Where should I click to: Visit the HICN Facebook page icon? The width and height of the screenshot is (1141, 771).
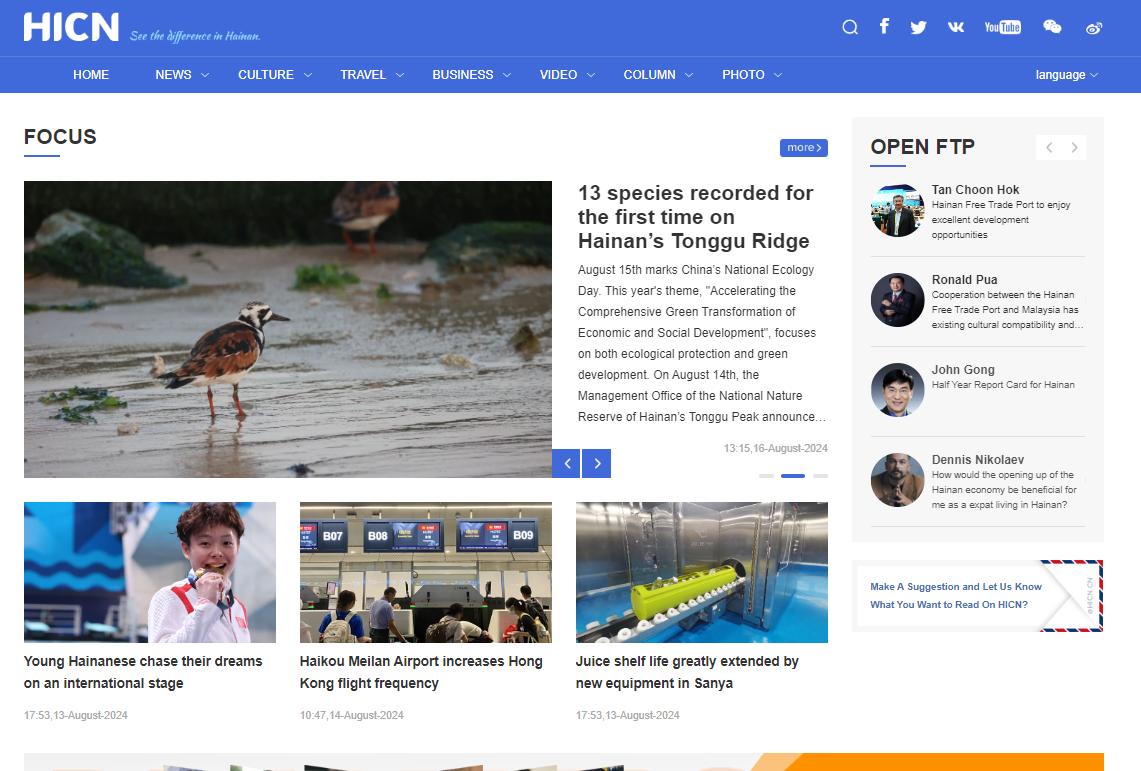tap(884, 26)
